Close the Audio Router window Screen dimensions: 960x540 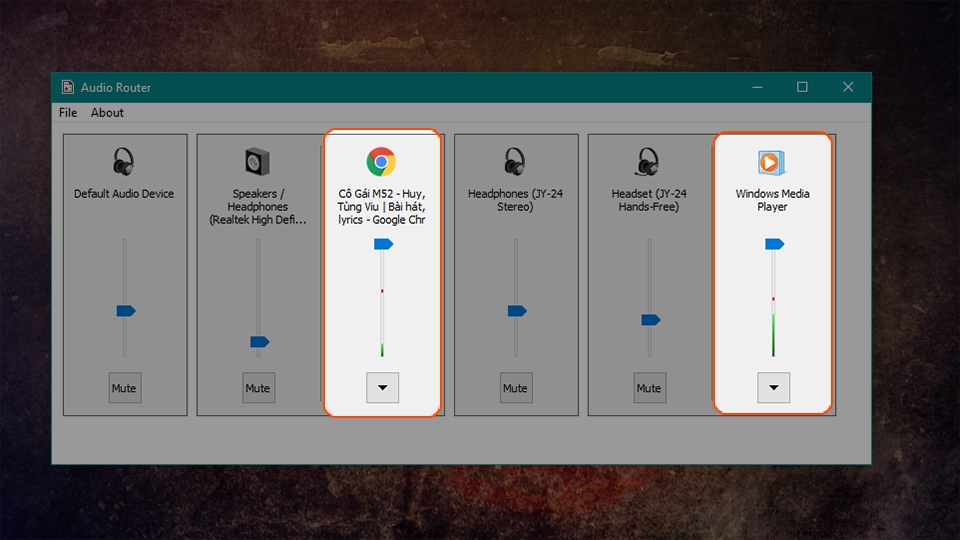848,88
